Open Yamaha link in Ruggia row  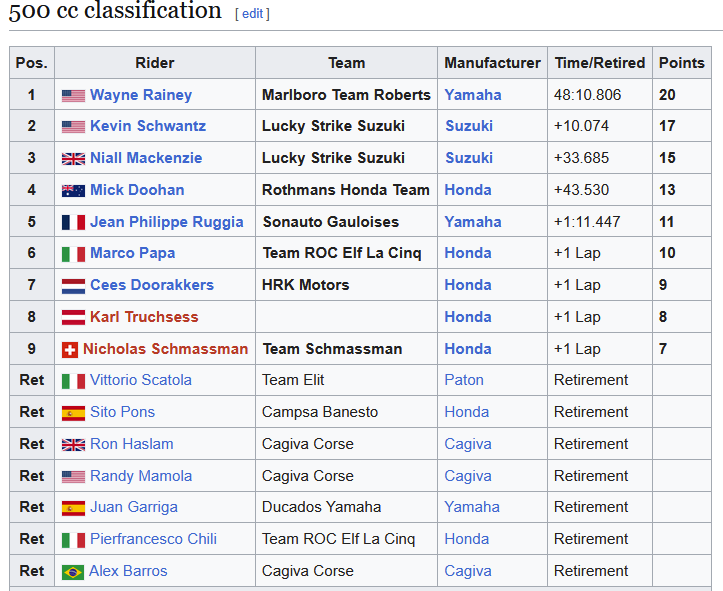click(473, 222)
